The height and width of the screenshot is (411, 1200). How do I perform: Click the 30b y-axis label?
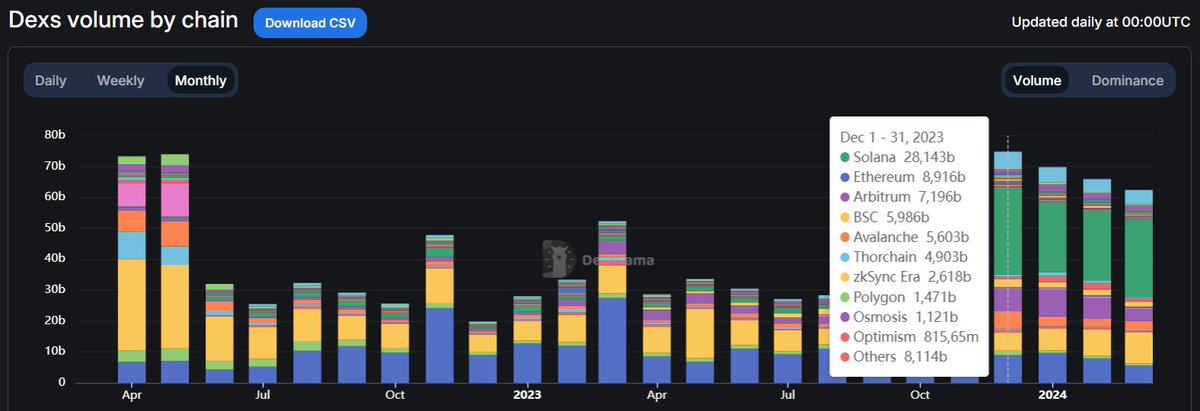(54, 289)
